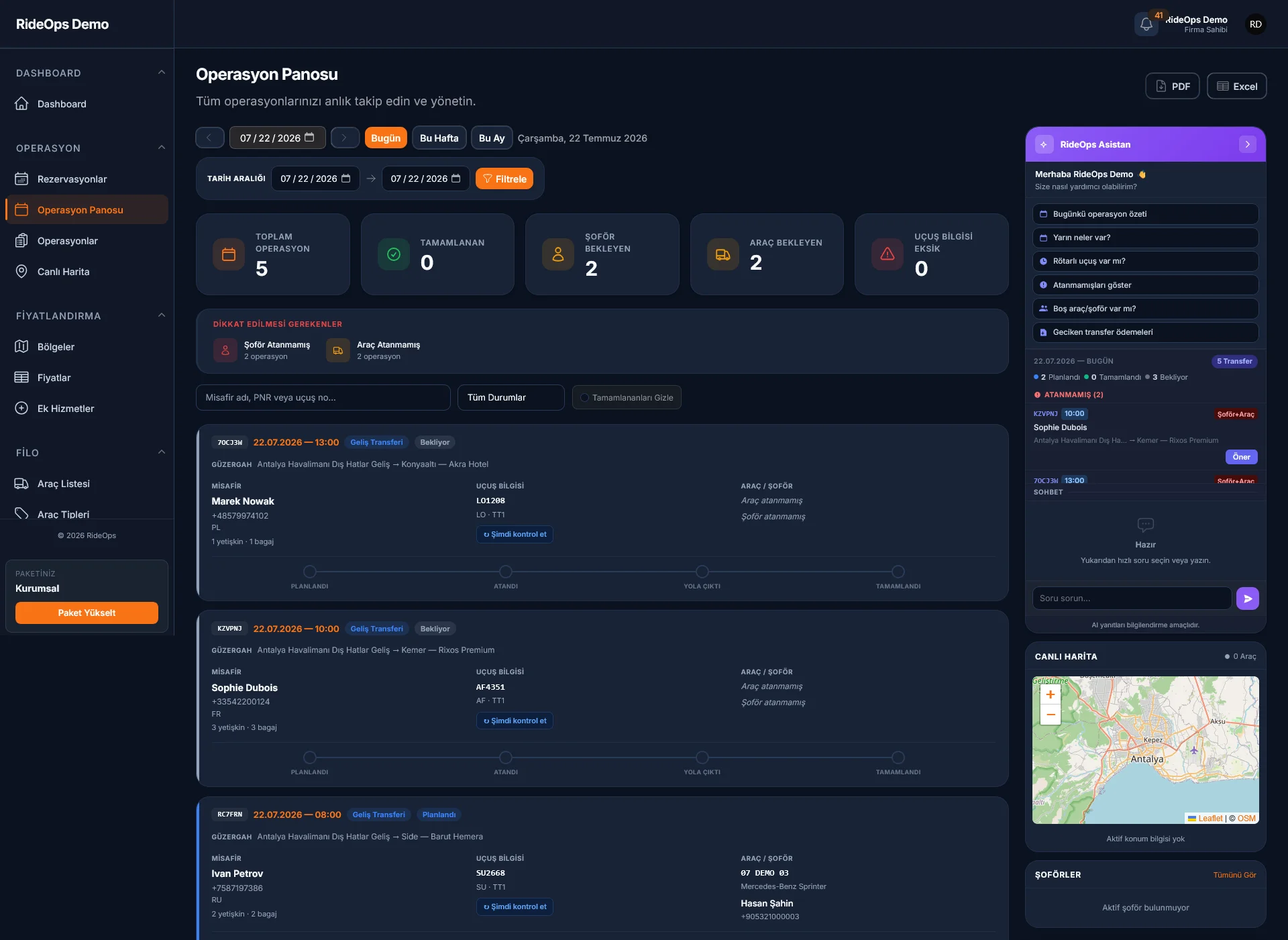Open the notifications bell icon
This screenshot has height=940, width=1288.
tap(1146, 24)
